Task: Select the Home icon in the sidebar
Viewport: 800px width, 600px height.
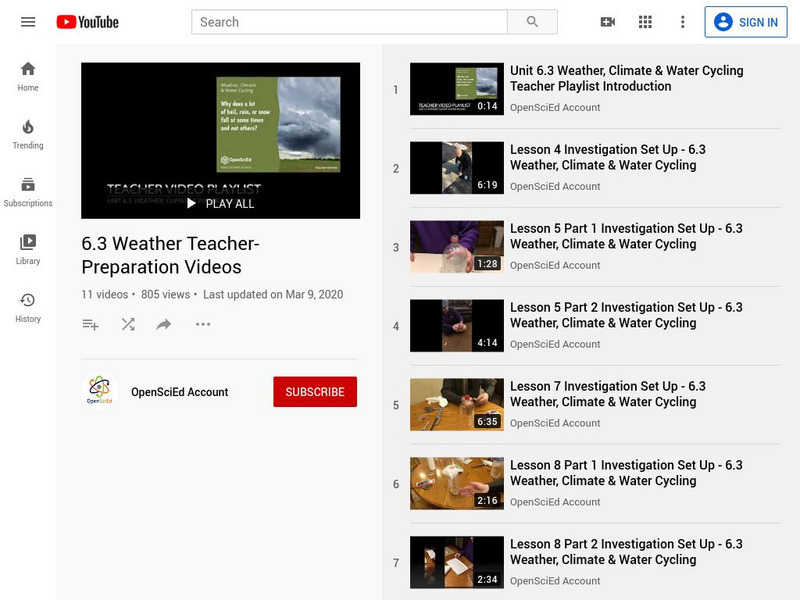Action: (28, 75)
